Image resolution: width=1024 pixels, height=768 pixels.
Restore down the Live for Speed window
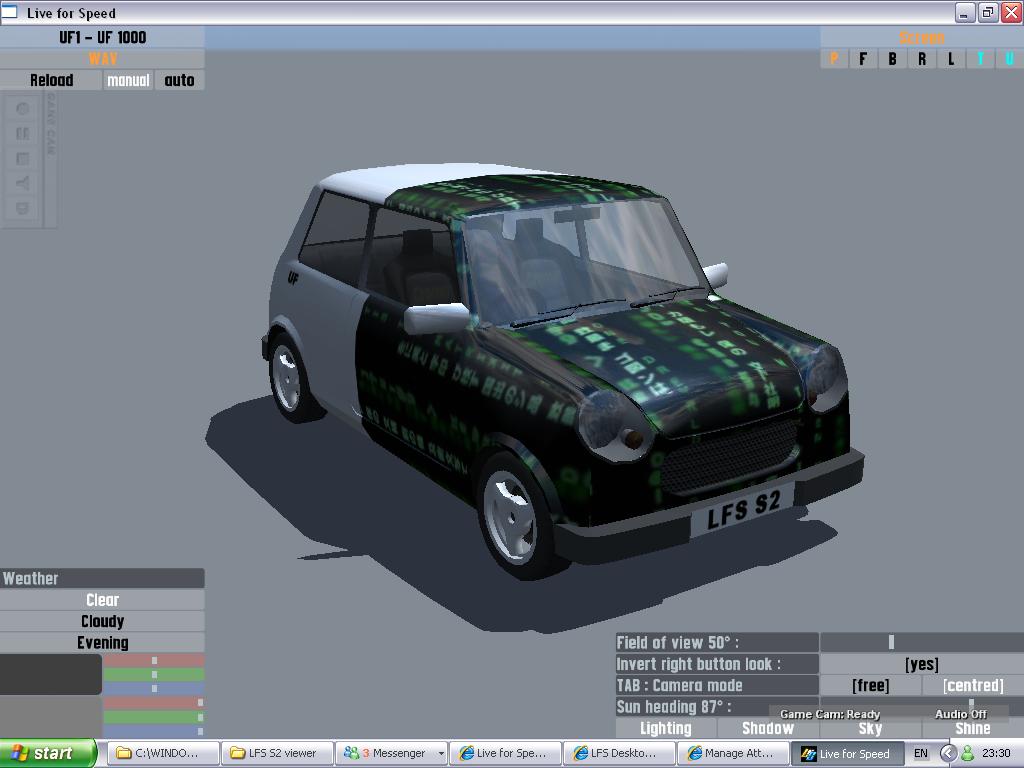point(987,12)
